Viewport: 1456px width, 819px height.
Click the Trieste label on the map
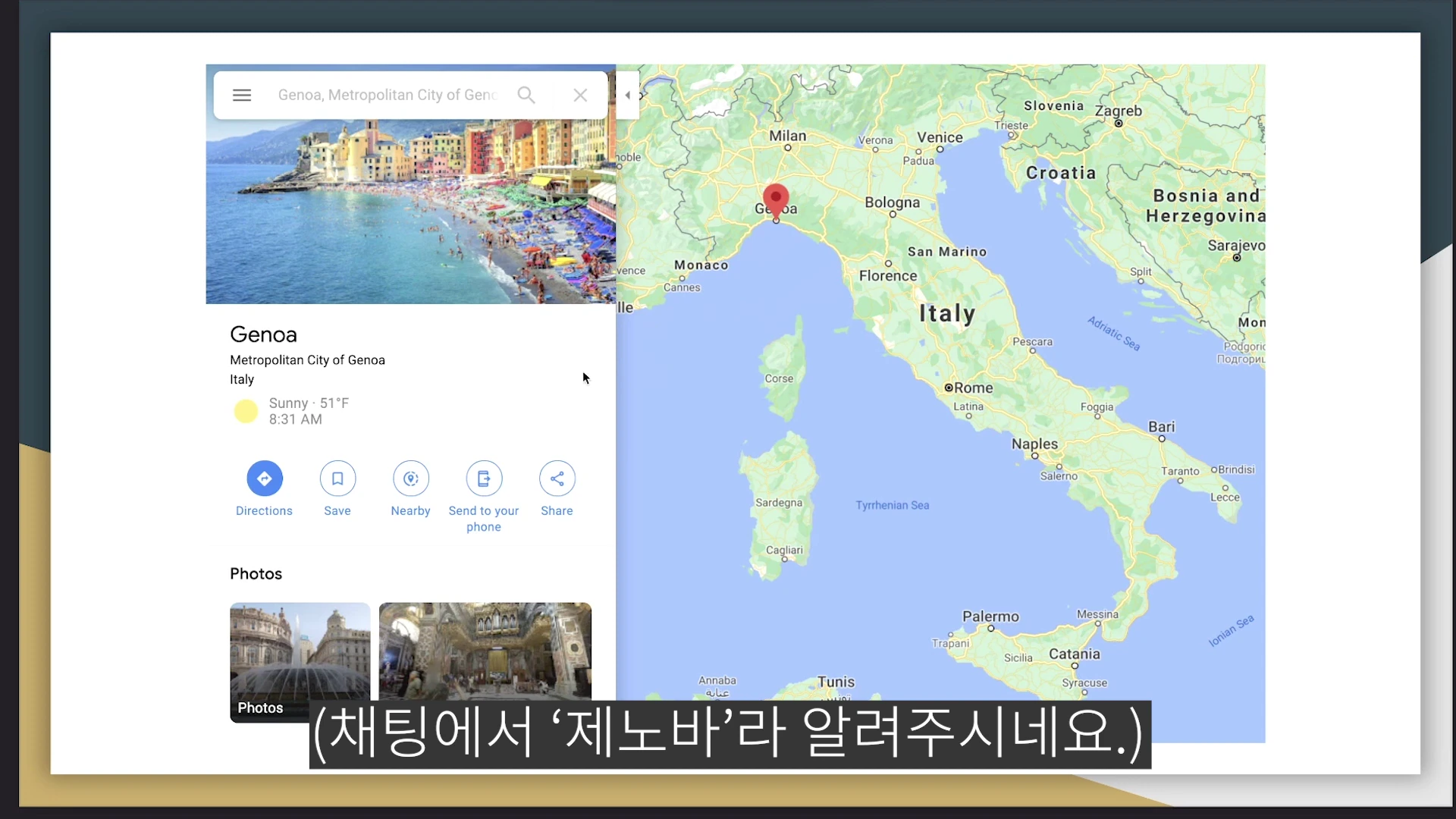click(1012, 125)
